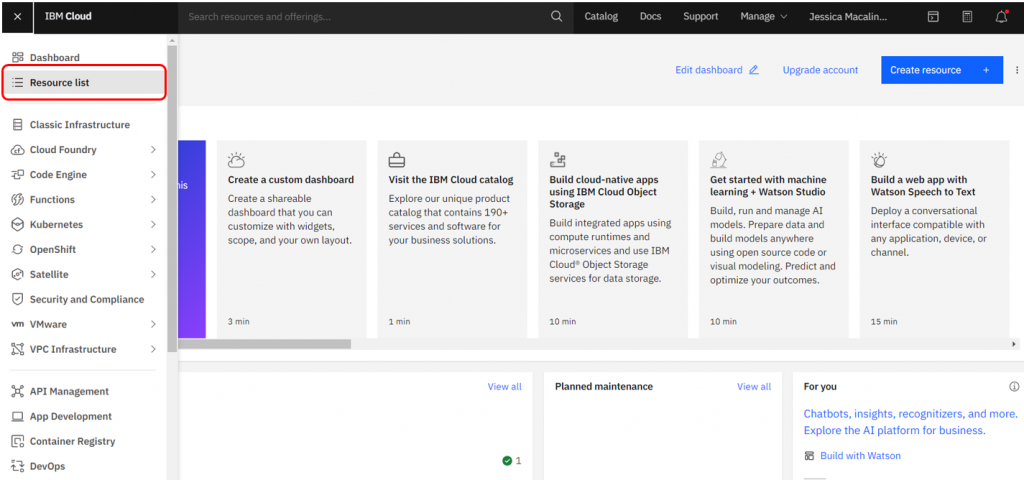Screen dimensions: 1024x480
Task: Close the navigation menu with the X icon
Action: 17,16
